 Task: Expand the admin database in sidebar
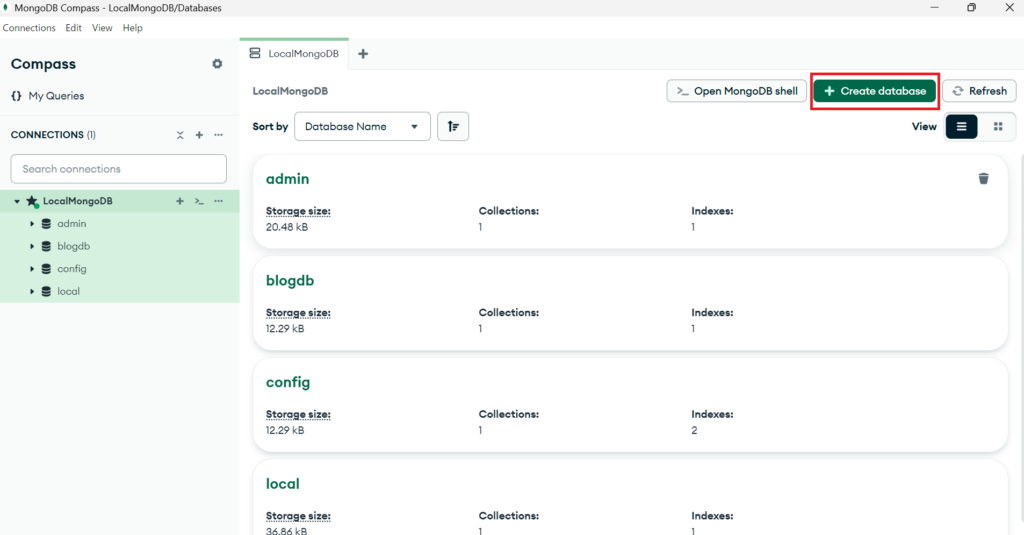(32, 223)
